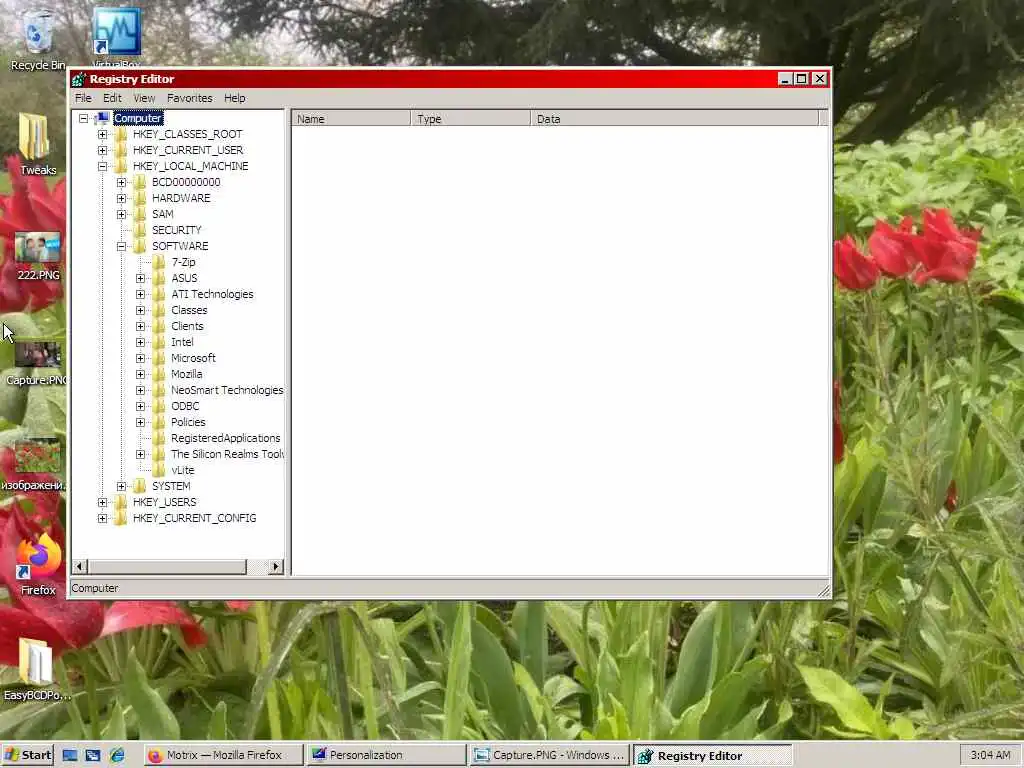This screenshot has width=1024, height=768.
Task: Click tree pane scroll left arrow
Action: (80, 566)
